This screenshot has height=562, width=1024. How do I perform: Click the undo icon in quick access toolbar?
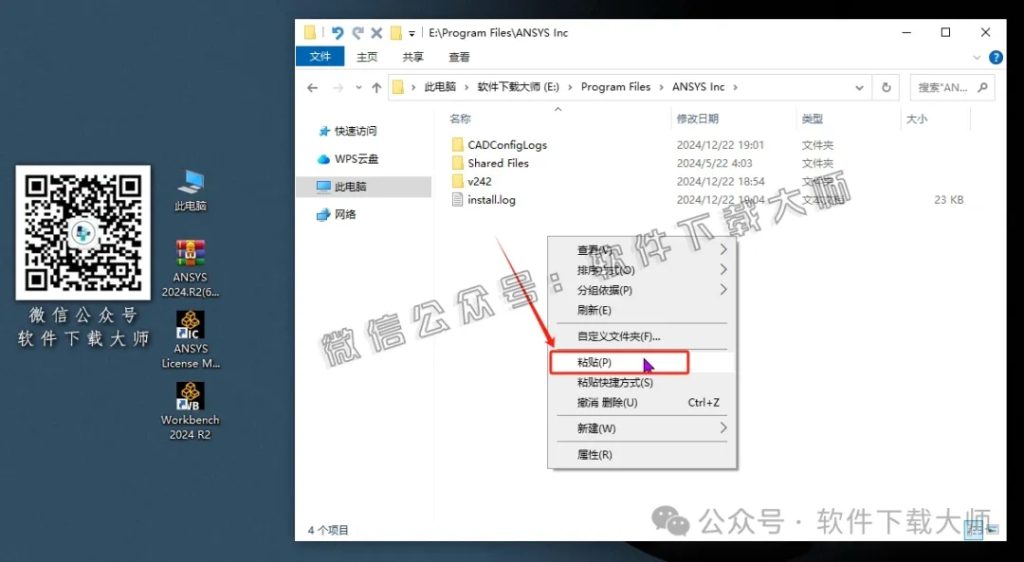pyautogui.click(x=337, y=33)
